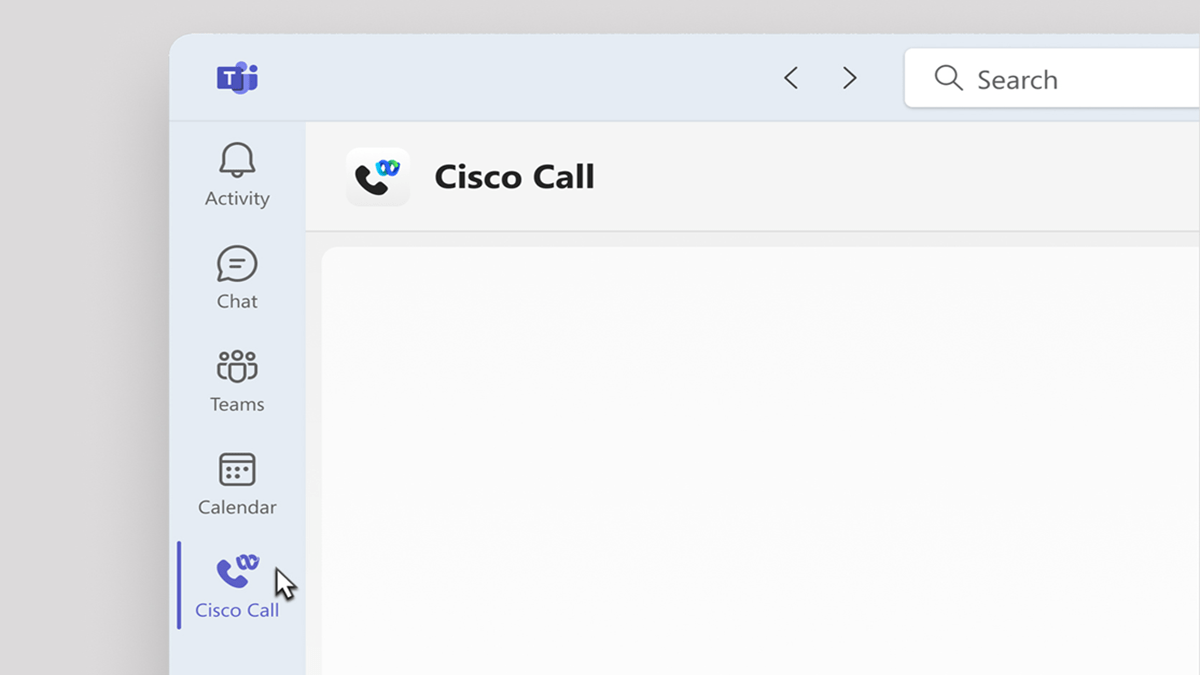Click the Activity text label

236,198
